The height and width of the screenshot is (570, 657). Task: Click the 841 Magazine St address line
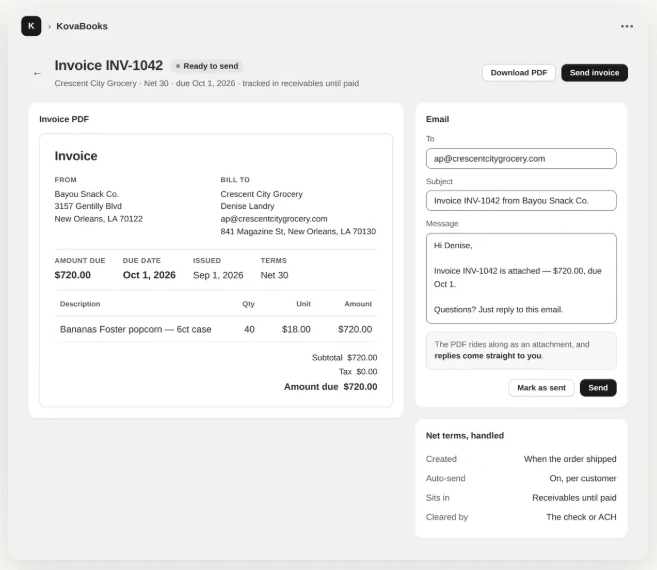(x=298, y=231)
